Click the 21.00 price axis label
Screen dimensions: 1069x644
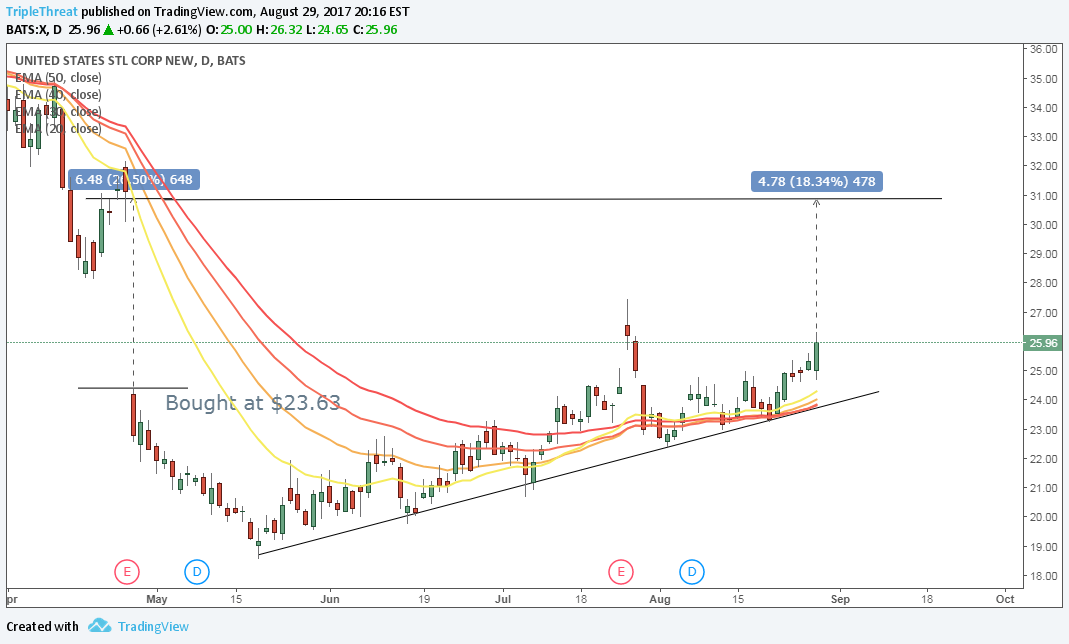click(1044, 489)
